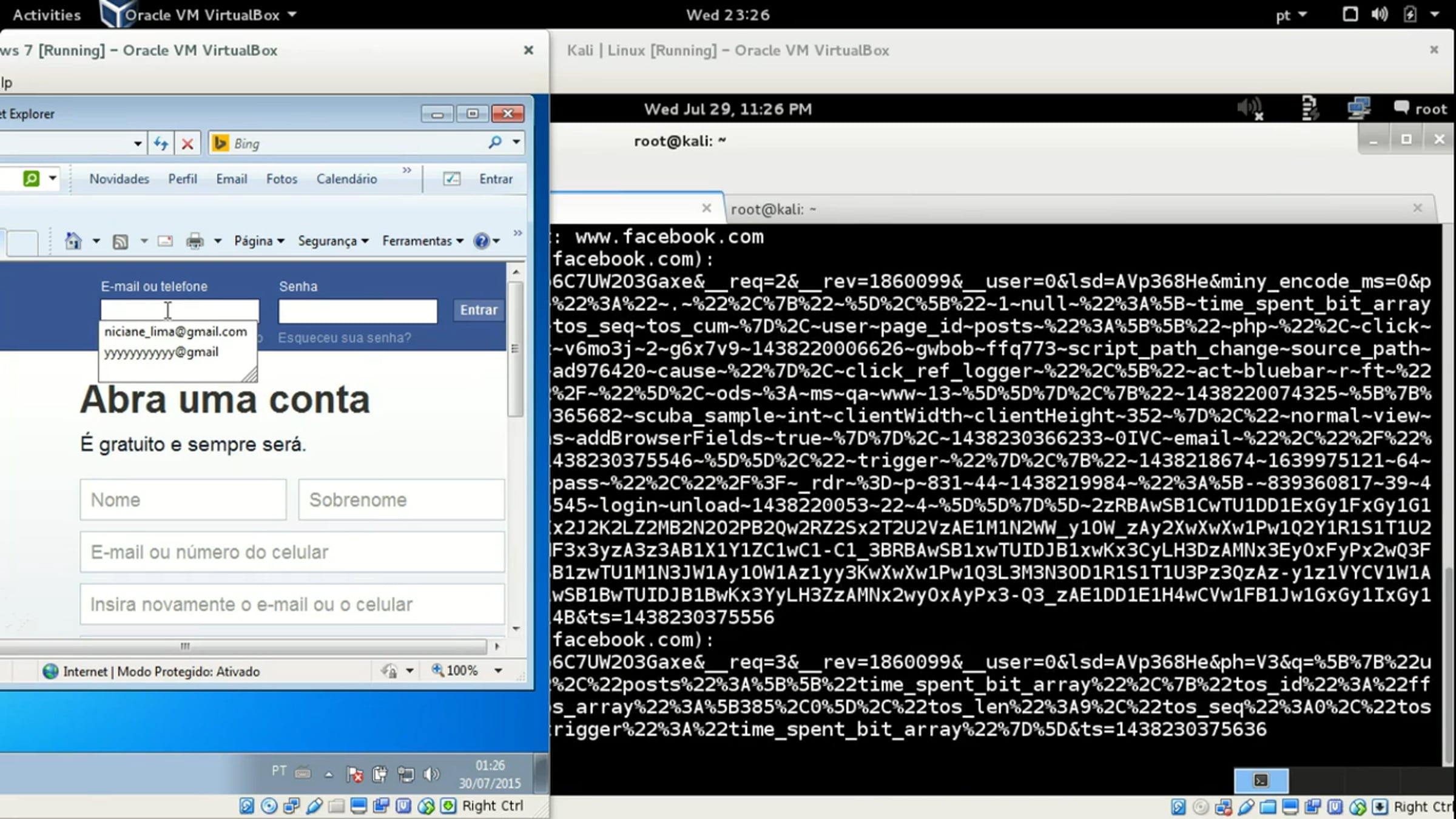1456x819 pixels.
Task: Click the Print icon in IE command bar
Action: [x=195, y=241]
